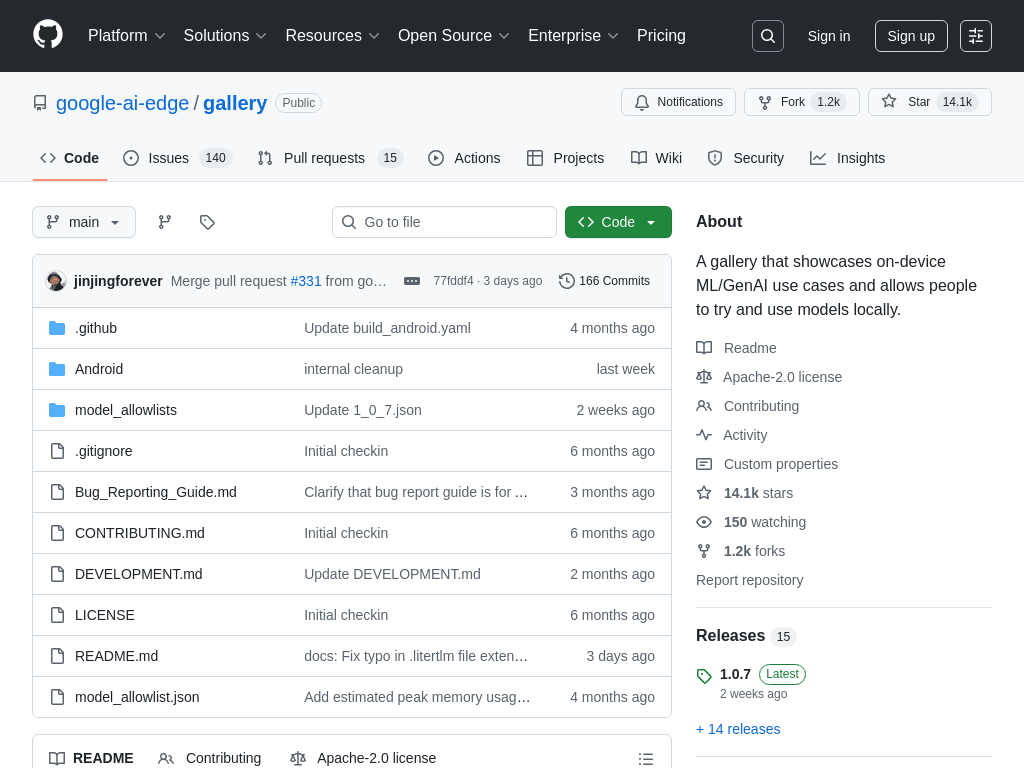Screen dimensions: 1024x768
Task: View the 166 Commits history
Action: tap(604, 281)
